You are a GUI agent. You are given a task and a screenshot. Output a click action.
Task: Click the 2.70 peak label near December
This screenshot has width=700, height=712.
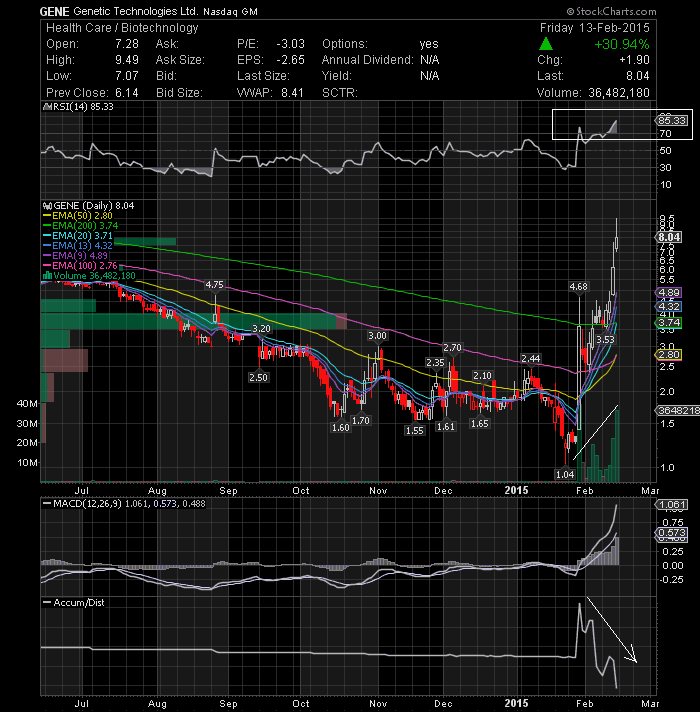452,348
